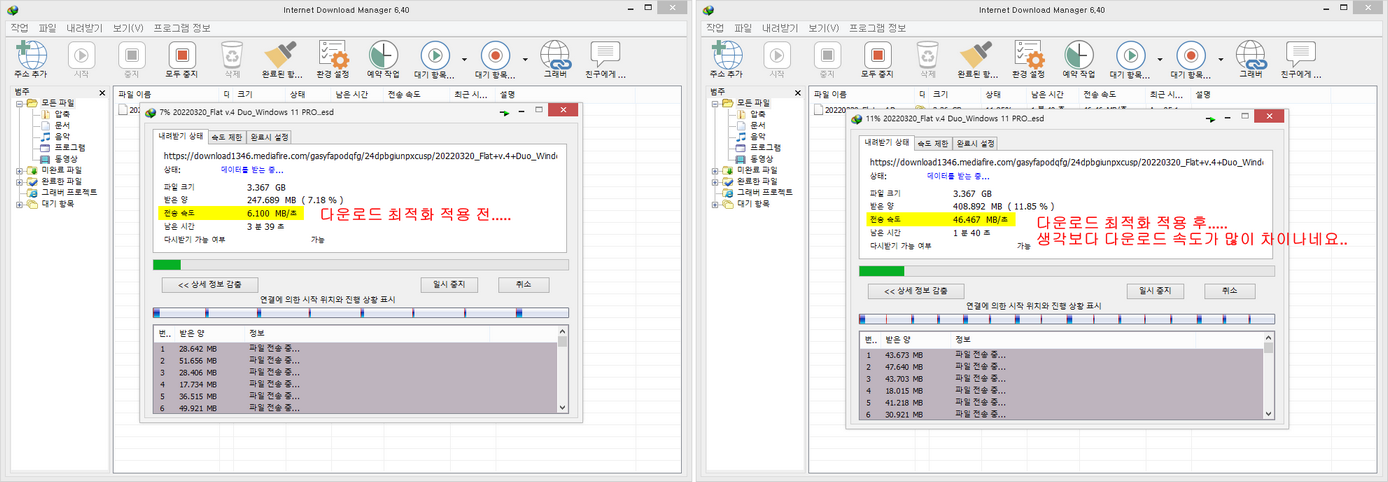
Task: Click the connection segment progress strip in the 11% dialog
Action: tap(1067, 320)
